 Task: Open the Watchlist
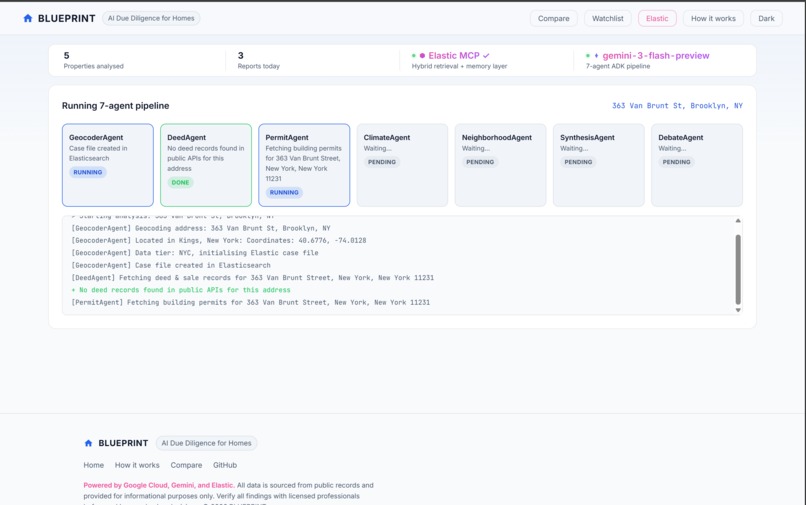coord(608,19)
